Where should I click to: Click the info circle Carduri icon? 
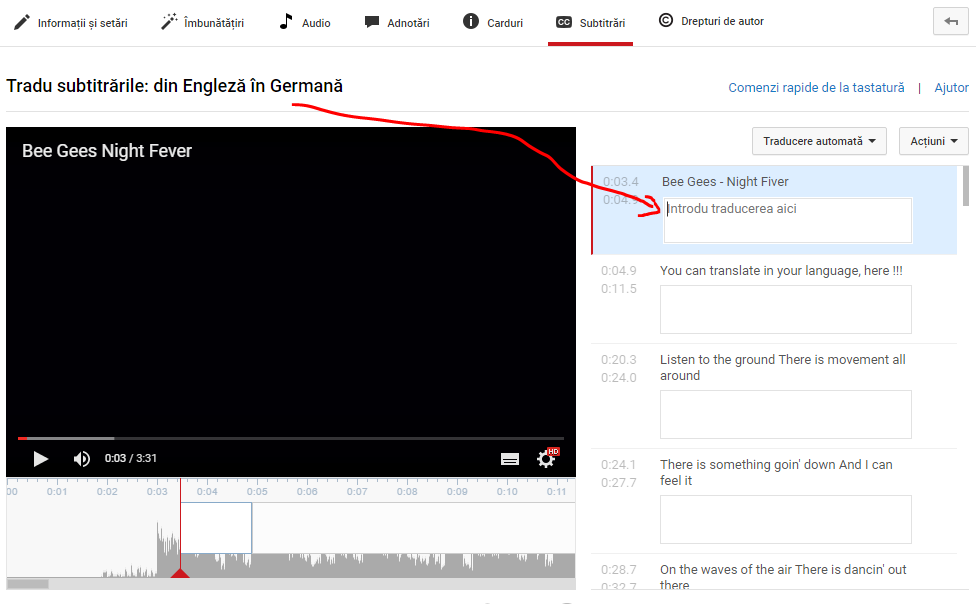471,22
